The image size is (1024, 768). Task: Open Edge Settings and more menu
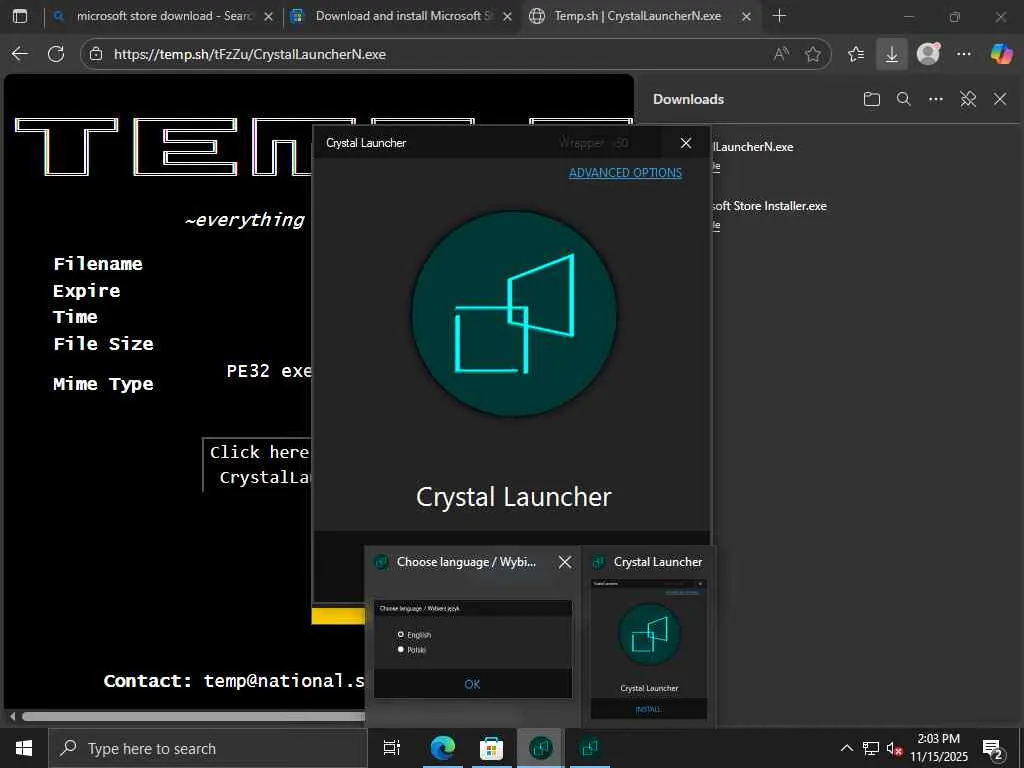pos(964,54)
